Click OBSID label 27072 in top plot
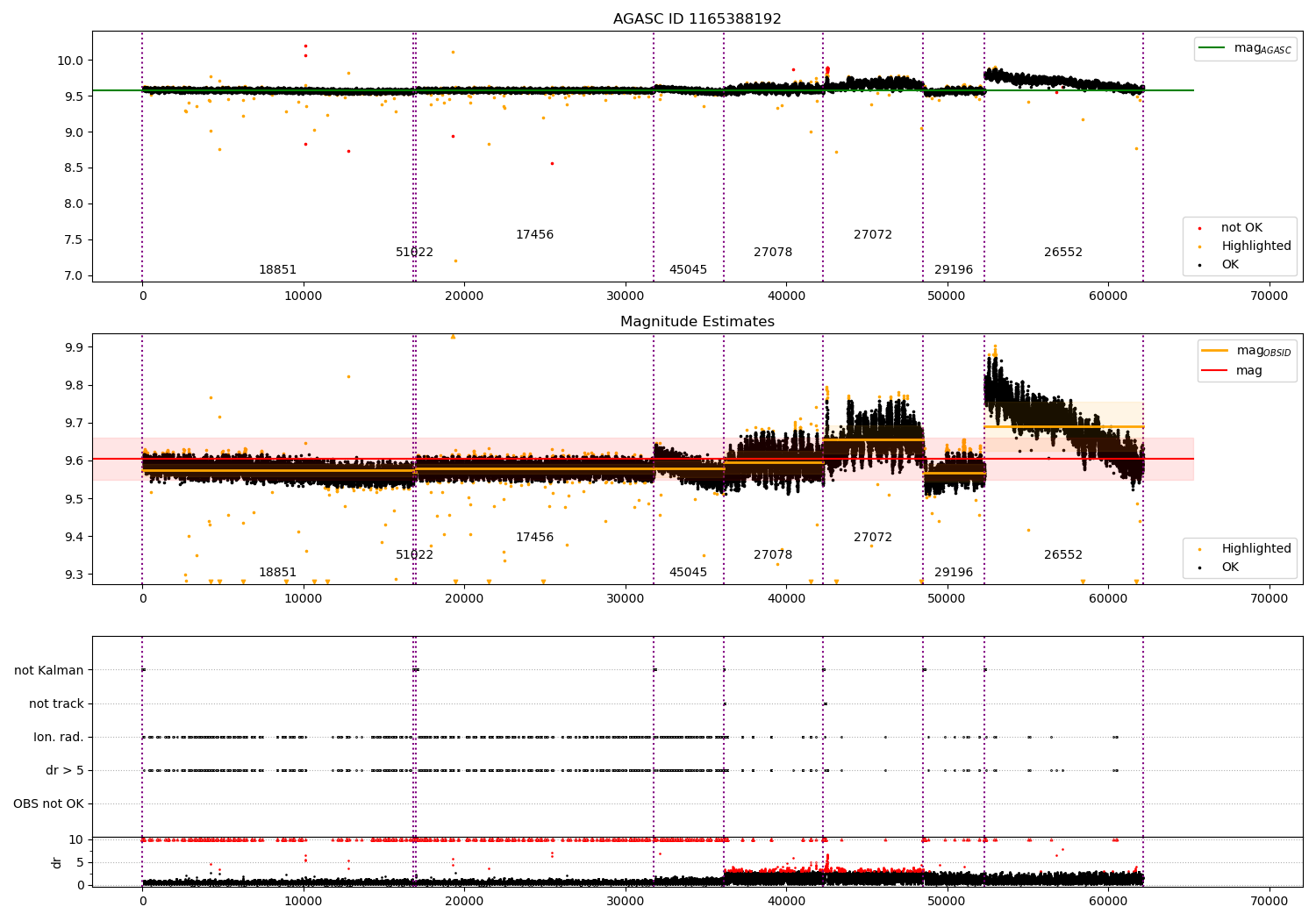This screenshot has width=1316, height=921. coord(873,235)
